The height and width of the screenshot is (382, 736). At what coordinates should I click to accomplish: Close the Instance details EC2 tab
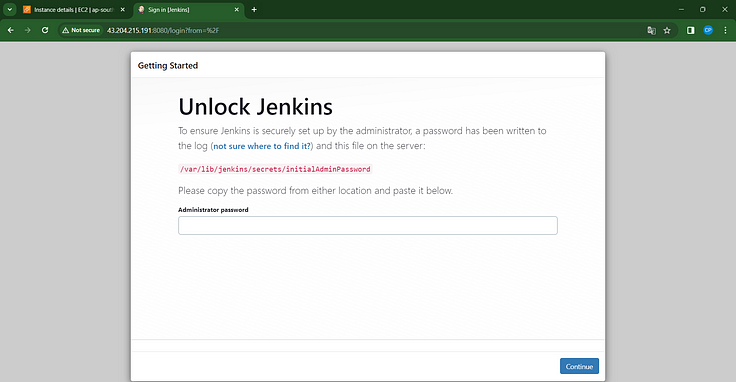123,9
